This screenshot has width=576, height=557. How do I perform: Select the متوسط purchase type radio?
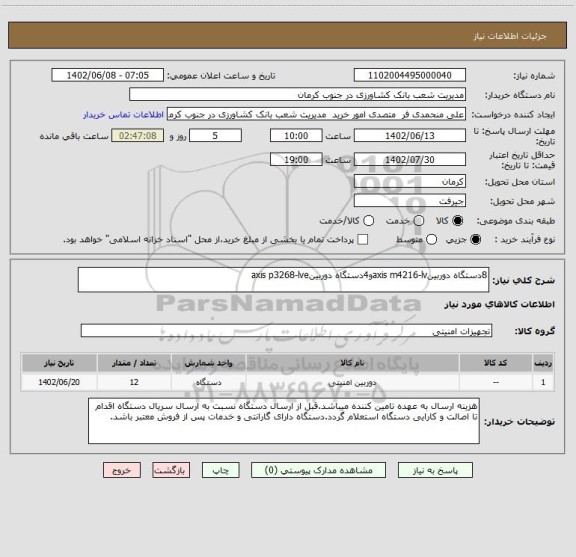(431, 240)
